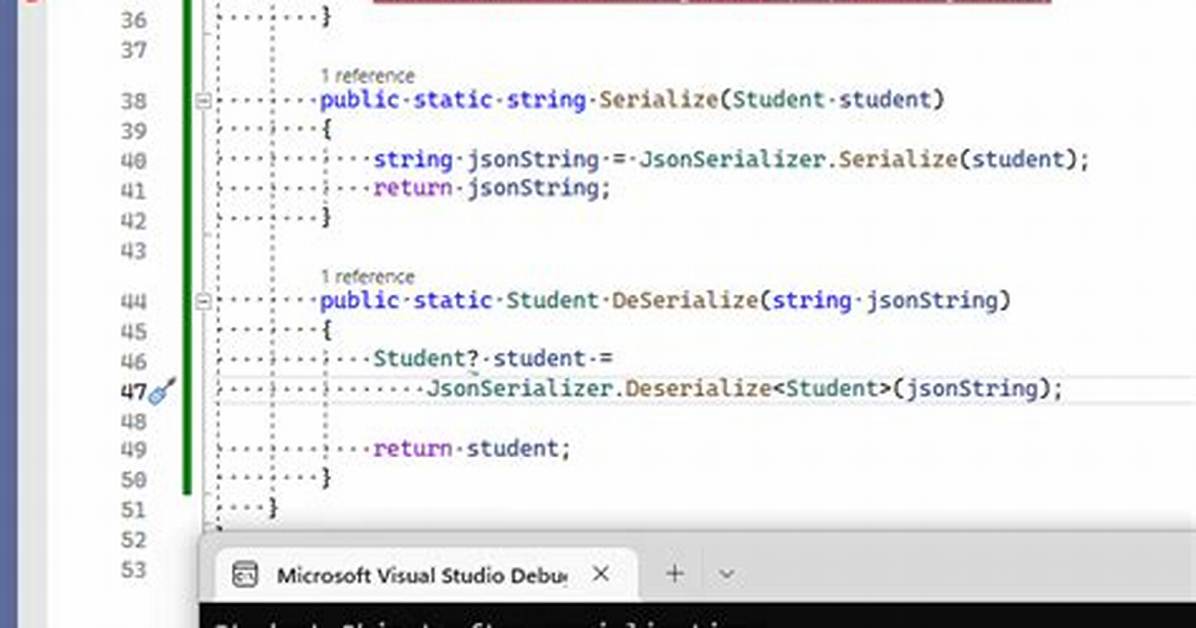Collapse the DeSerialize method outlining toggle
Image resolution: width=1196 pixels, height=628 pixels.
203,301
